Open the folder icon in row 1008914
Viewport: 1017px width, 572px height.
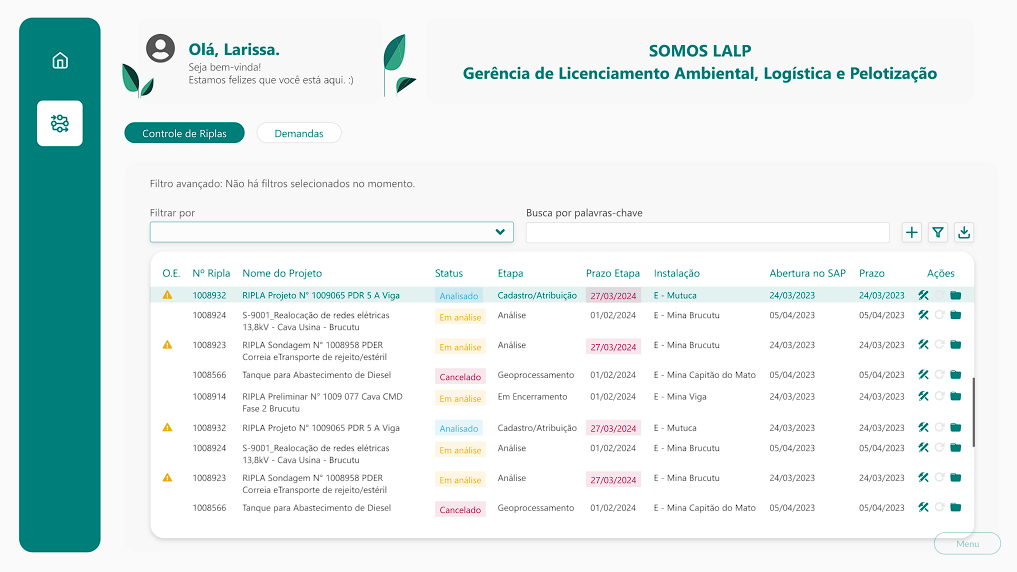955,396
